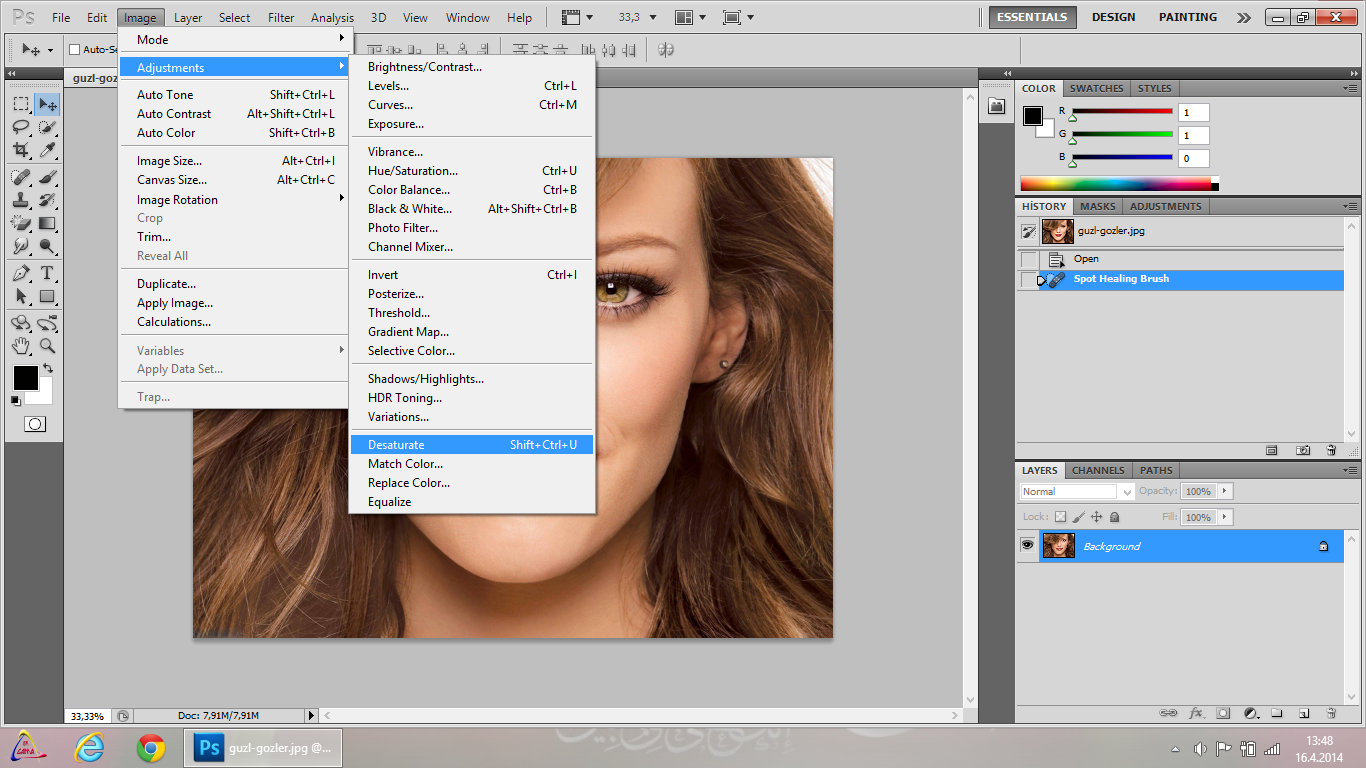Select the Crop tool

point(21,151)
